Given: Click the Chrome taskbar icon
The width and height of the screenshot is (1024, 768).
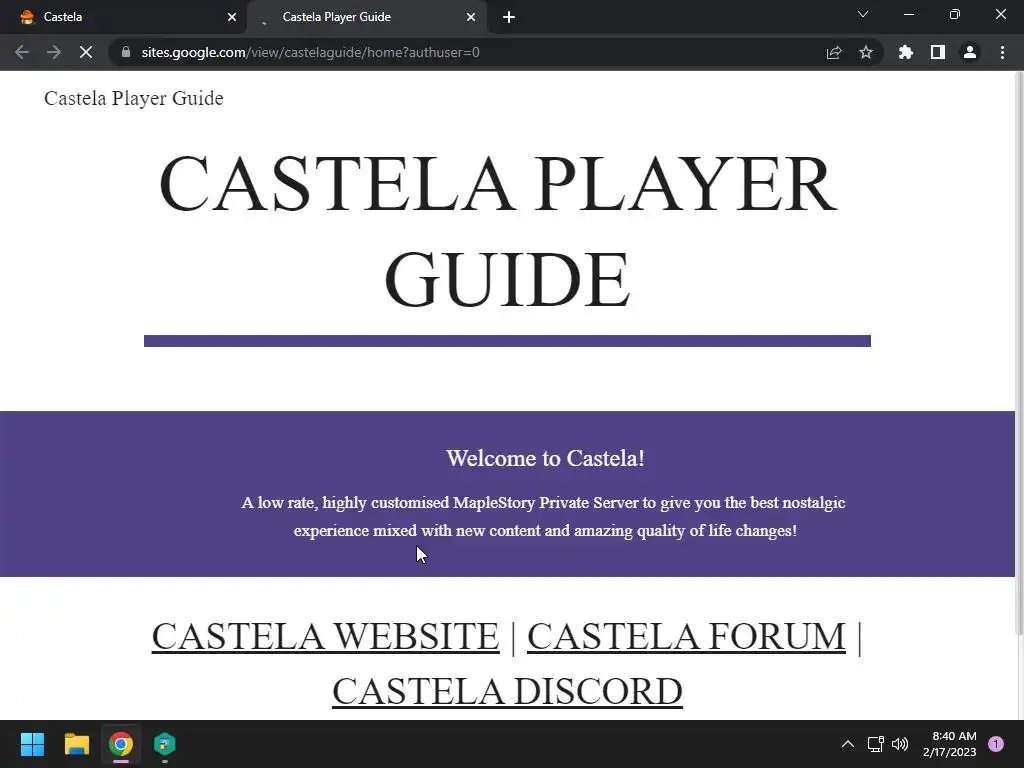Looking at the screenshot, I should pyautogui.click(x=121, y=744).
